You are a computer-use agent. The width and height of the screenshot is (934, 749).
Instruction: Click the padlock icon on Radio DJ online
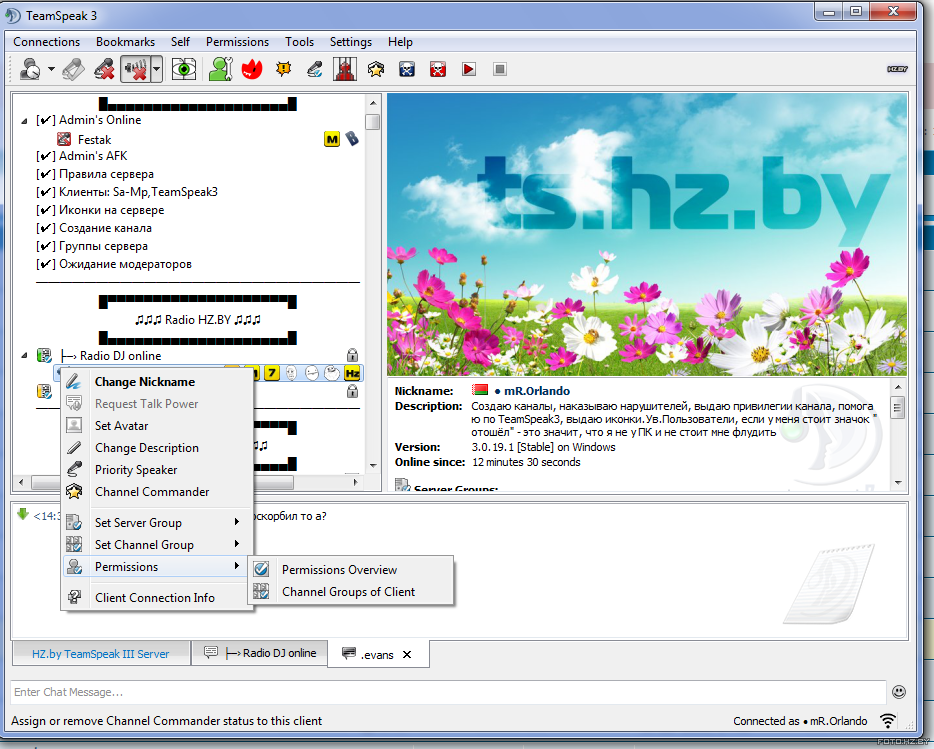click(353, 356)
